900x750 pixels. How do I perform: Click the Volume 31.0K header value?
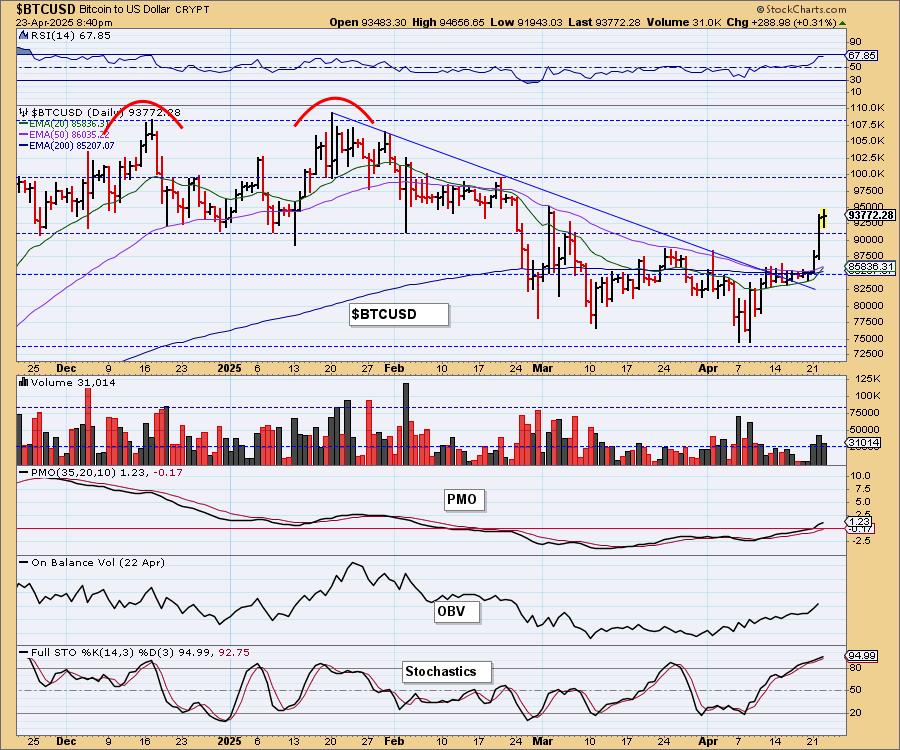tap(685, 22)
